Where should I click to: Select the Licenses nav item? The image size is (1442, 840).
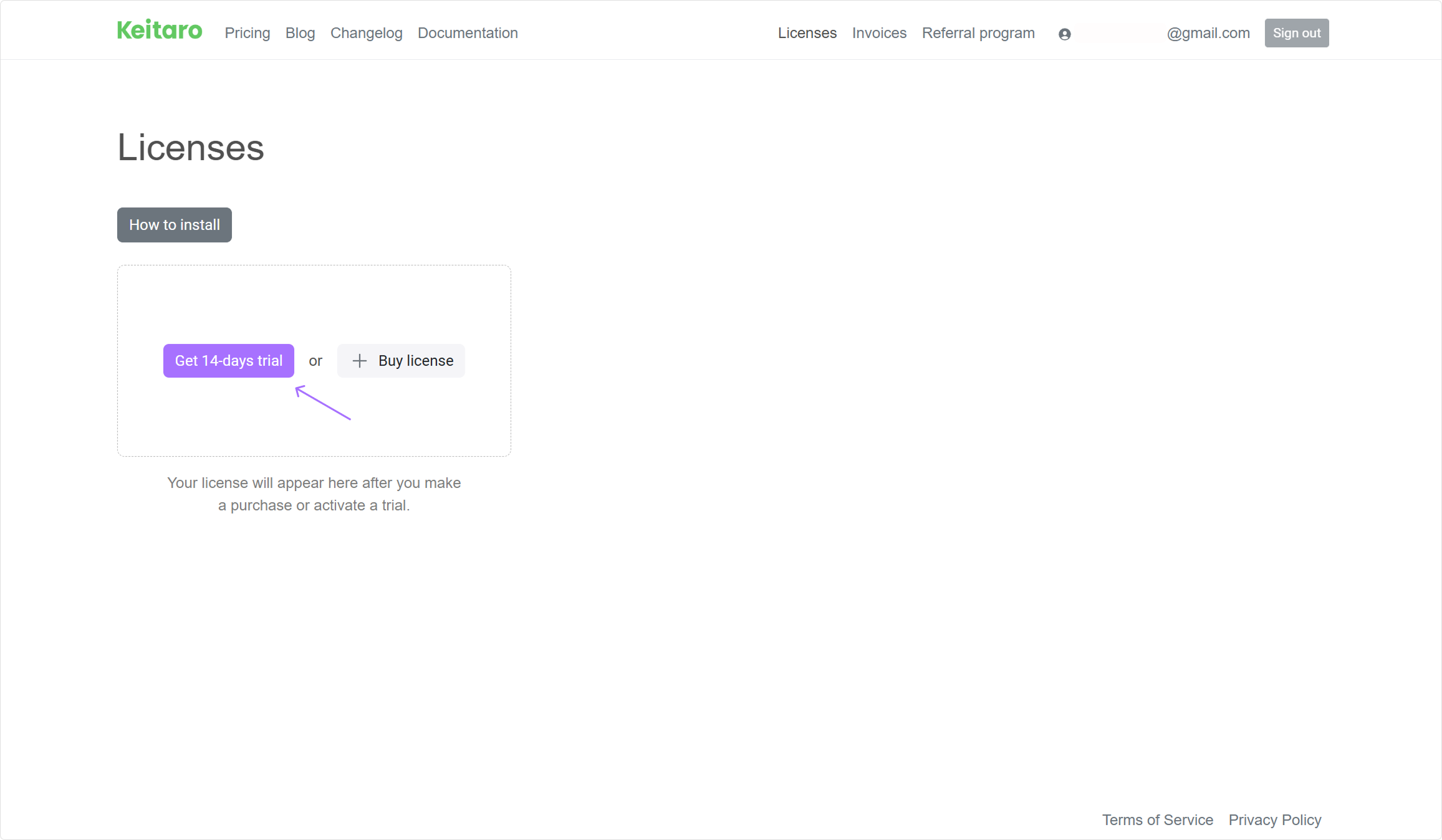pyautogui.click(x=807, y=33)
